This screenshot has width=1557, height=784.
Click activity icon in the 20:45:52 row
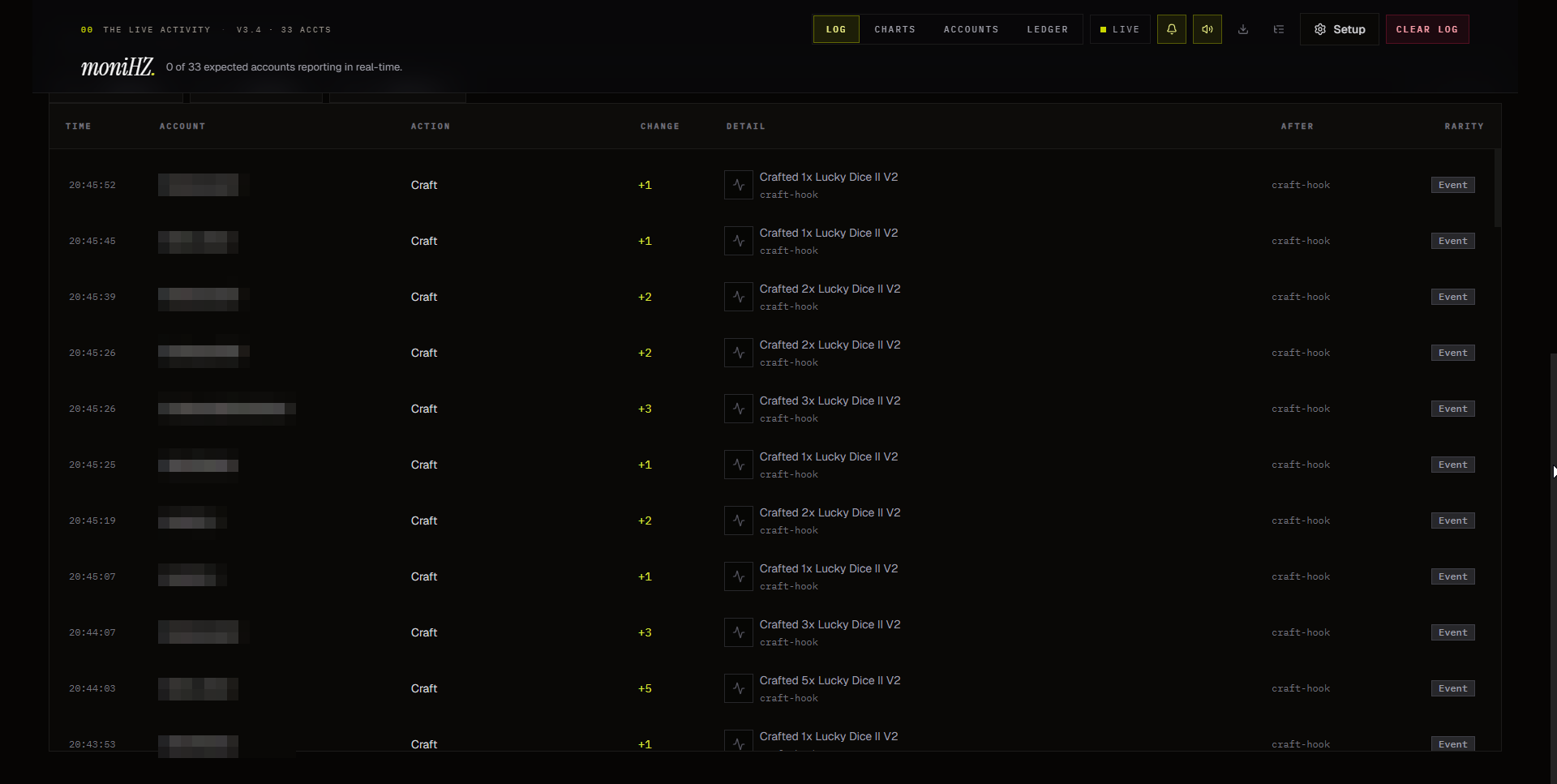(x=738, y=185)
